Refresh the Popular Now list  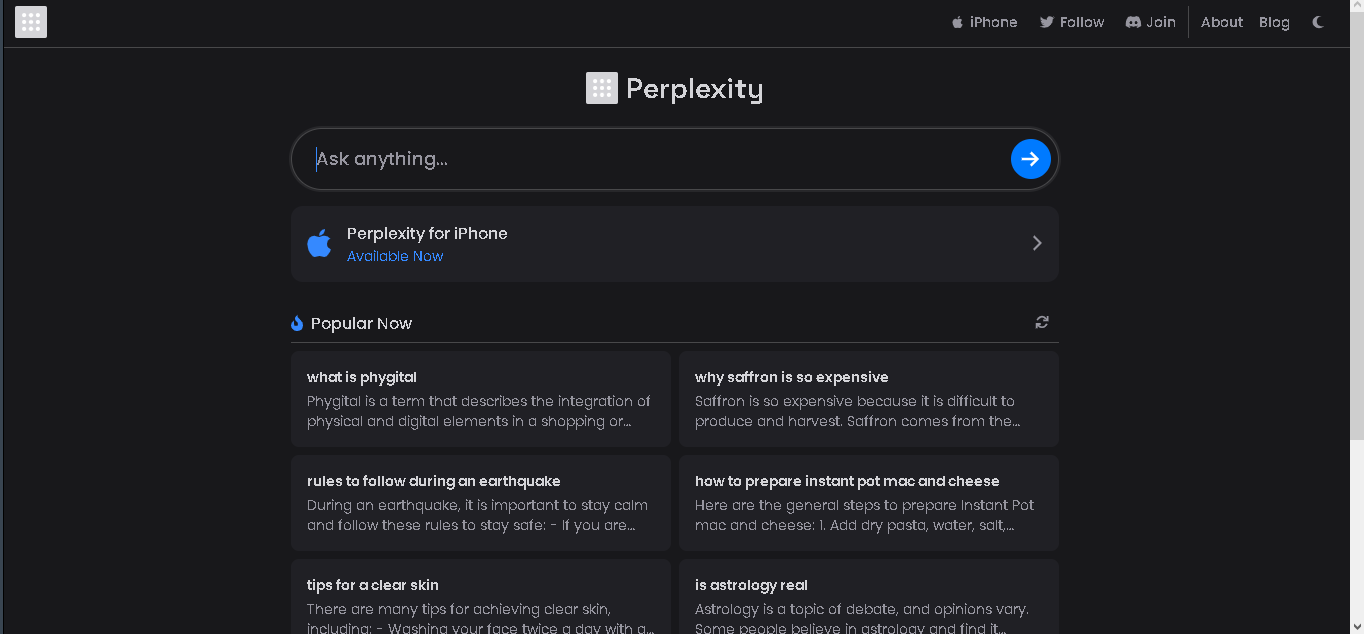1042,322
